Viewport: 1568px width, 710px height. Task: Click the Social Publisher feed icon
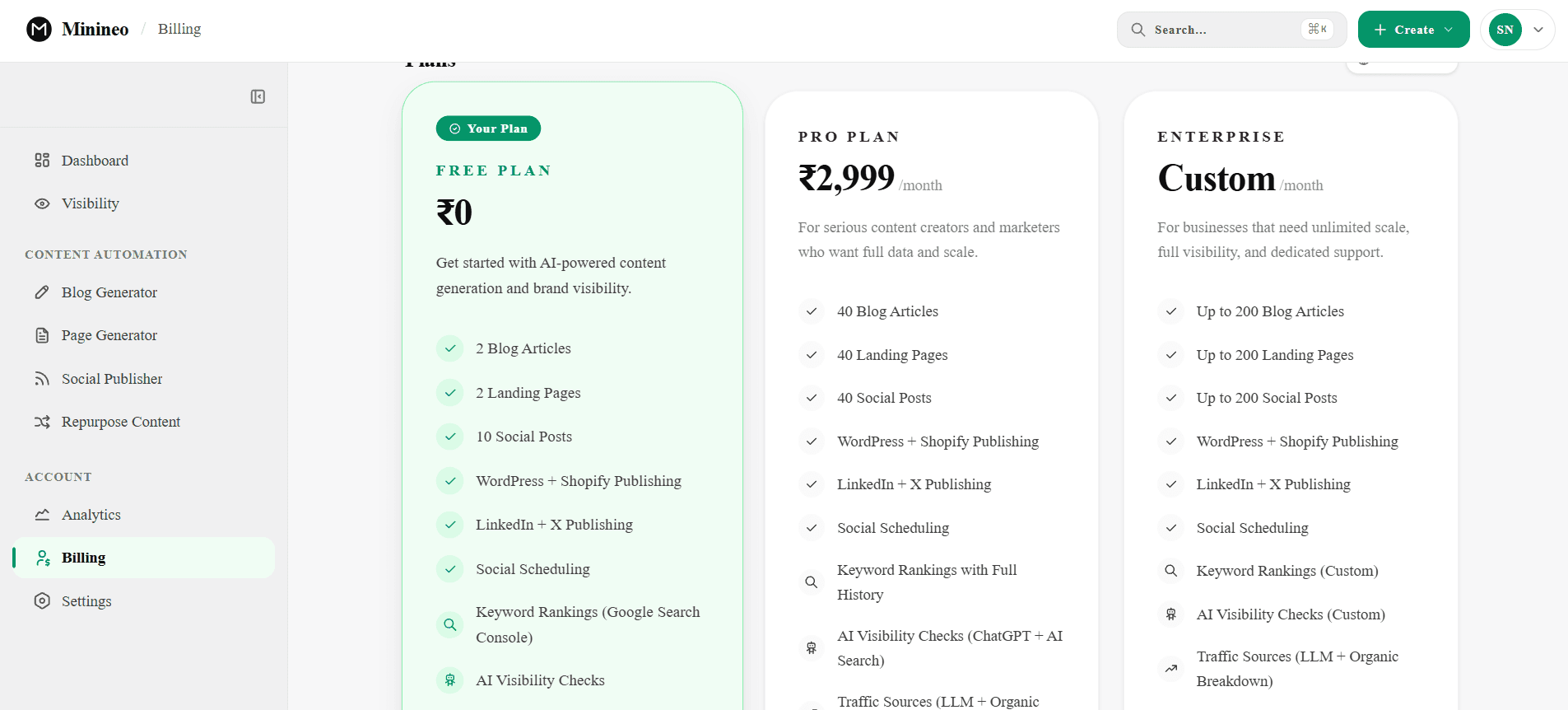pos(42,379)
